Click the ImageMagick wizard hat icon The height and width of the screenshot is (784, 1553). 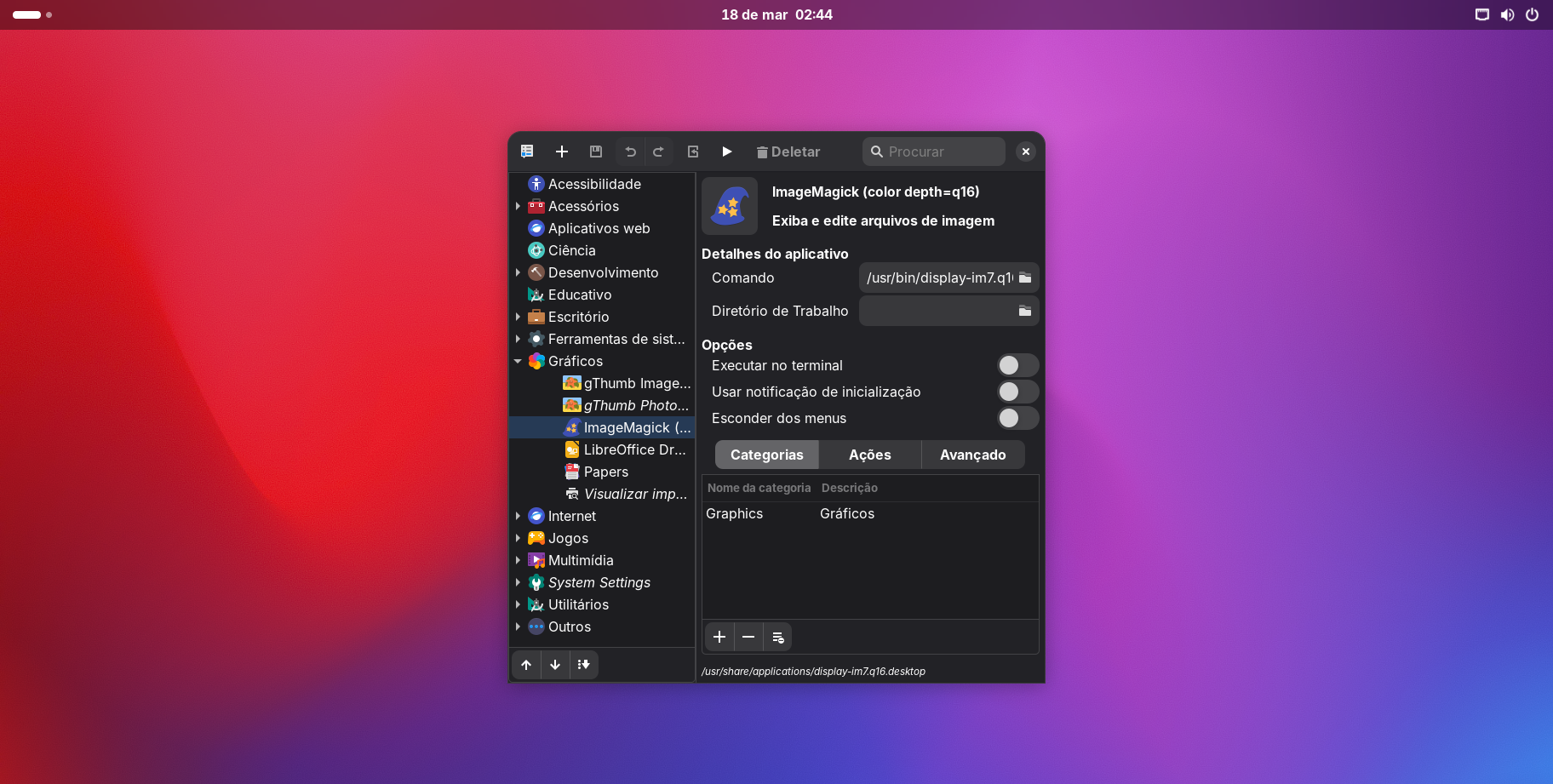(x=730, y=206)
